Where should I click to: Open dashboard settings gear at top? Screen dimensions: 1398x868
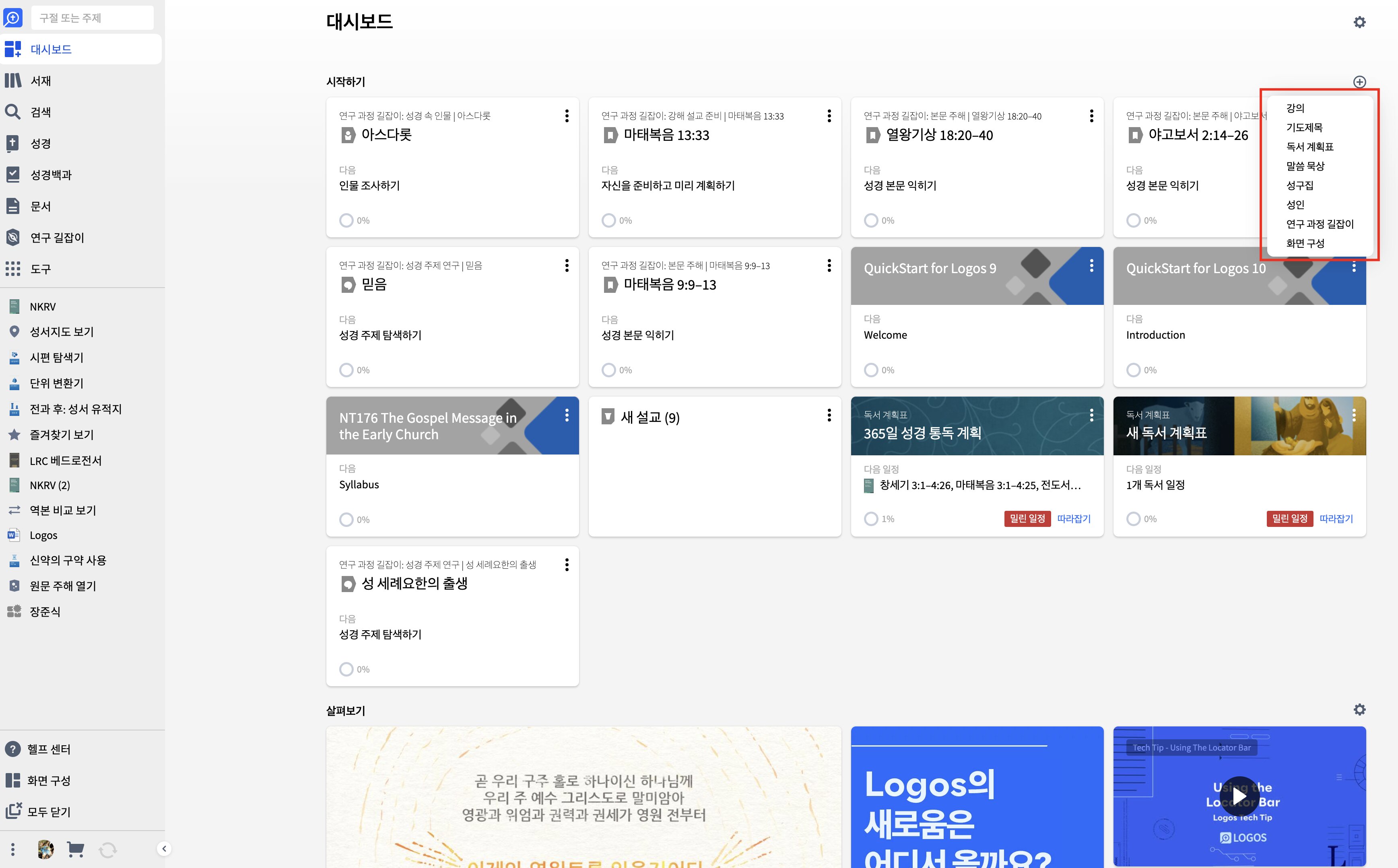point(1359,22)
